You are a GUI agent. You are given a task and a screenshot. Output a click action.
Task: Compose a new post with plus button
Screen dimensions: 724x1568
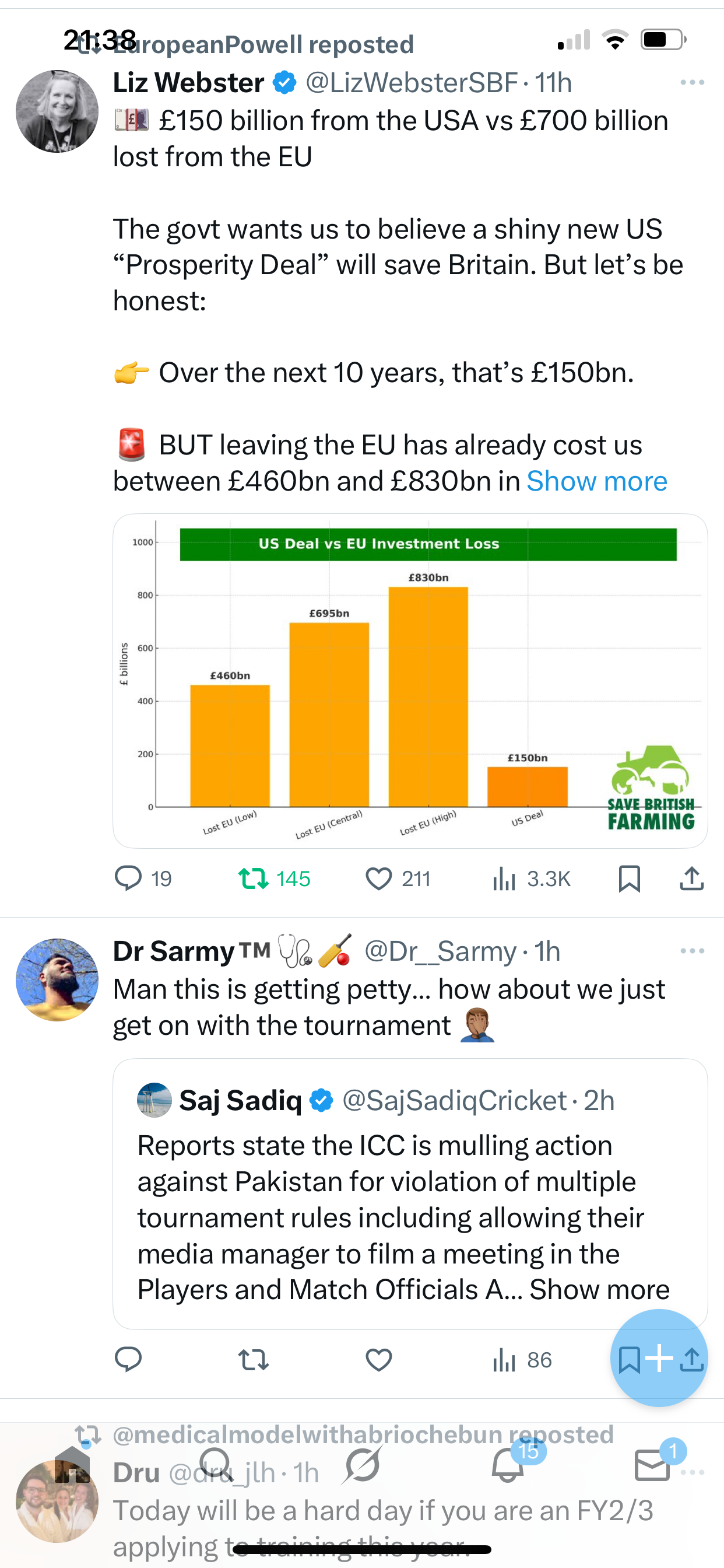659,1358
